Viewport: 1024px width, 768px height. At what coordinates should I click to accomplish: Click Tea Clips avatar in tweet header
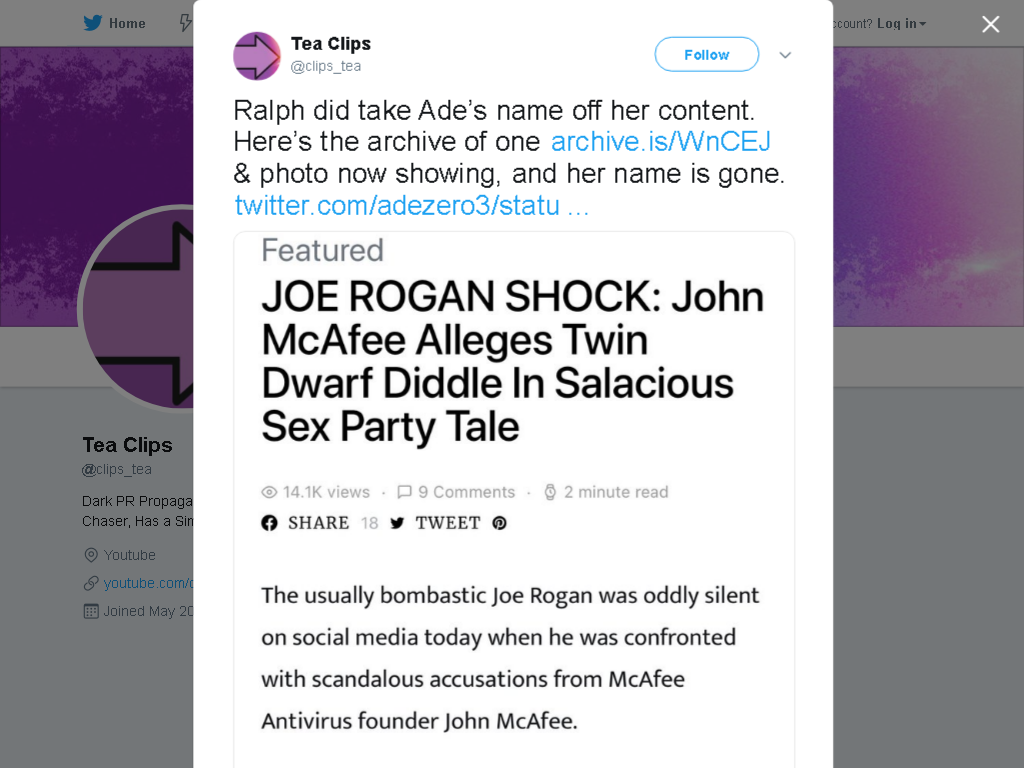pos(257,56)
